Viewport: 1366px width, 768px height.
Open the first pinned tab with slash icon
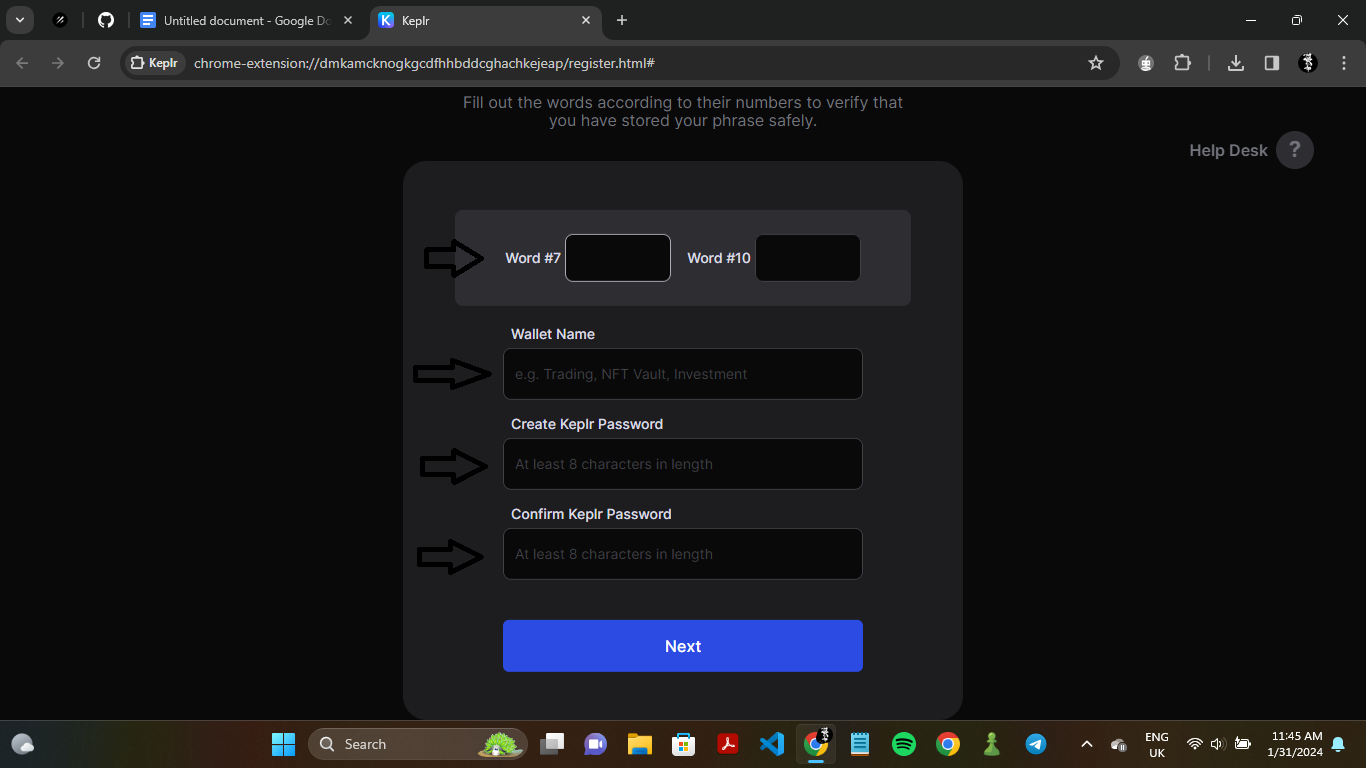coord(60,20)
